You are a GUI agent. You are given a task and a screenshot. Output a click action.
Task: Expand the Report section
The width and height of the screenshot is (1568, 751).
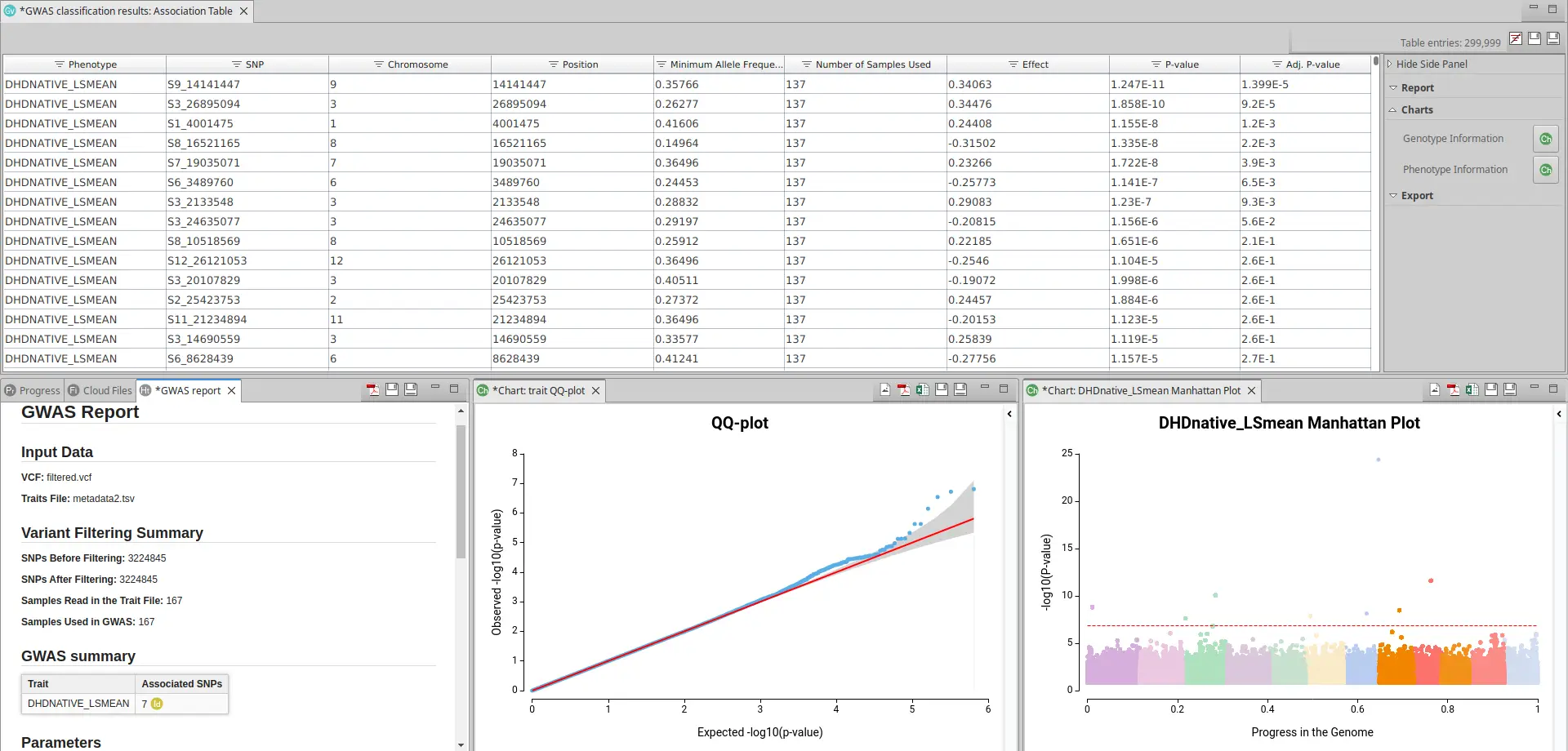(1393, 87)
